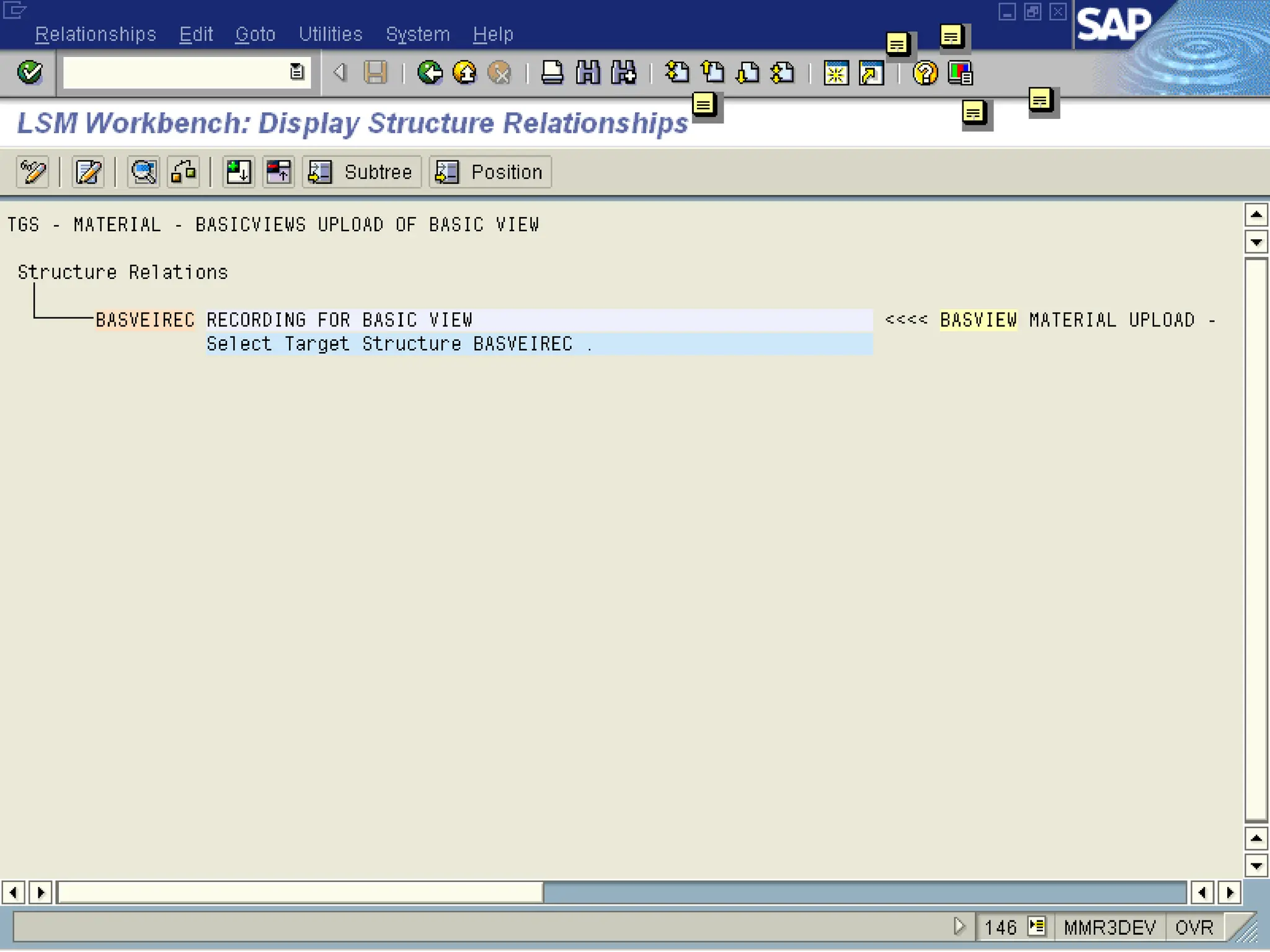The height and width of the screenshot is (952, 1270).
Task: Open the Help question mark icon
Action: tap(925, 73)
